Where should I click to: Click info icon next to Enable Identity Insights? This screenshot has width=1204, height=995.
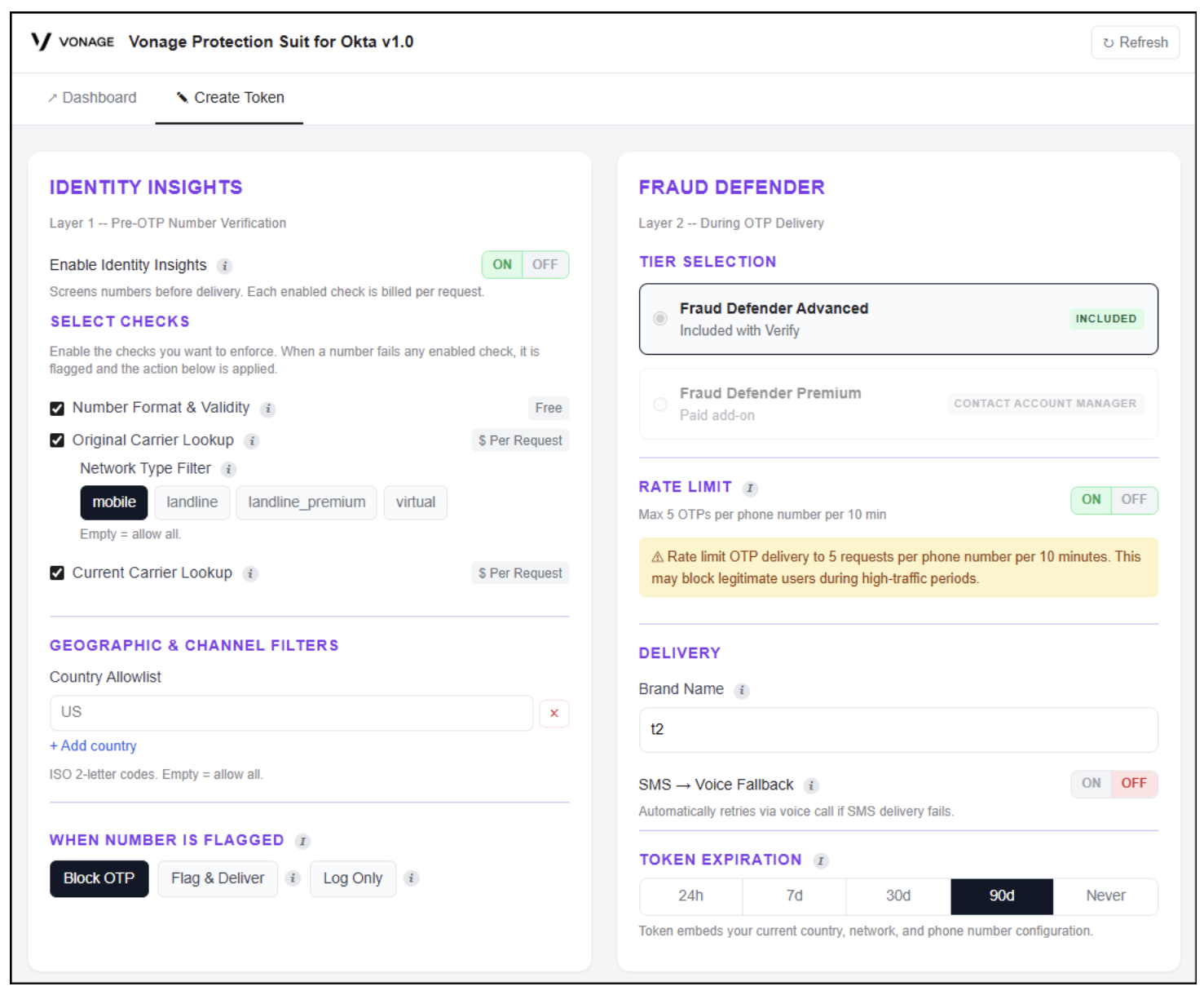(x=225, y=266)
